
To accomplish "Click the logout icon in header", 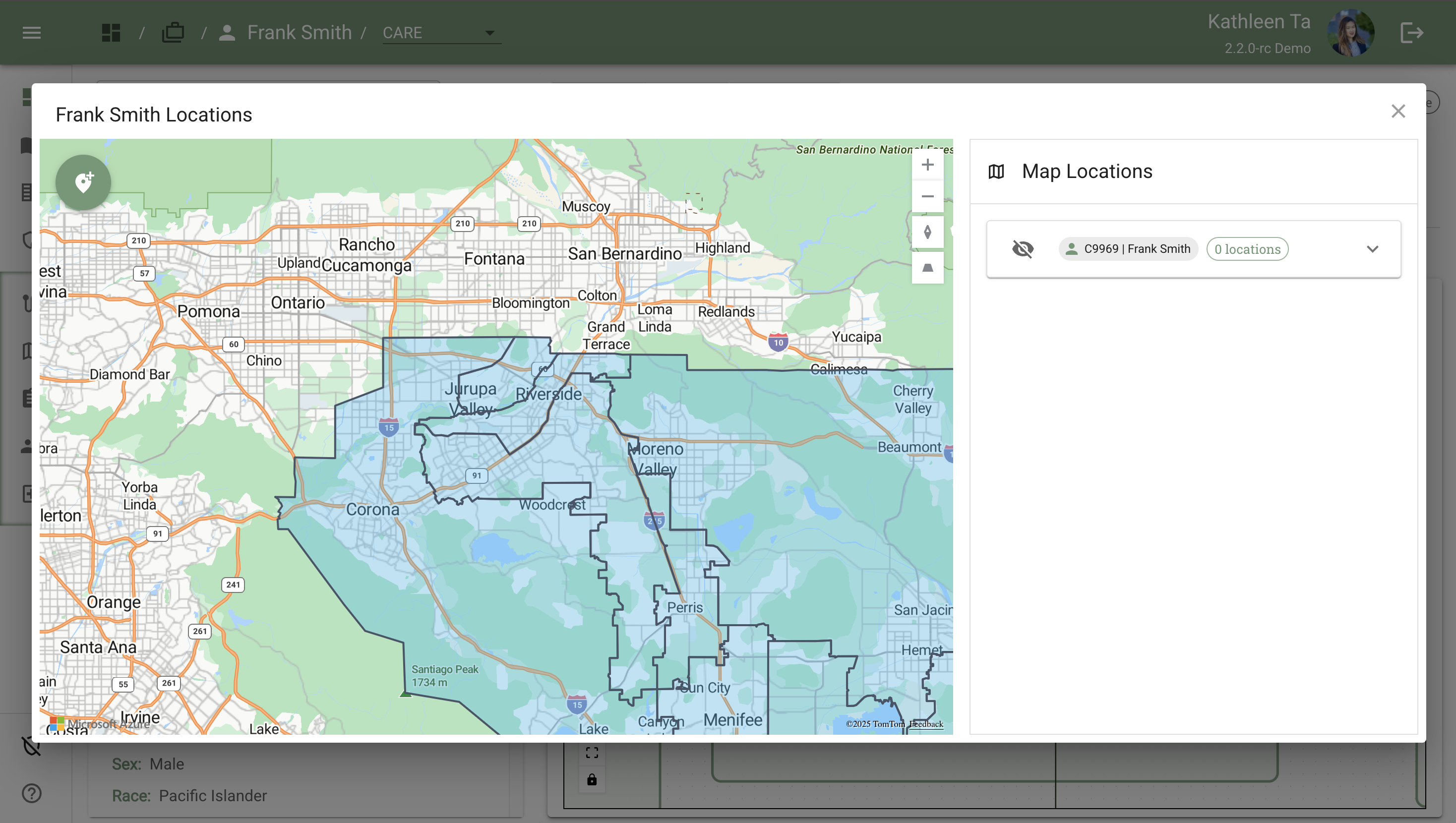I will (x=1411, y=32).
